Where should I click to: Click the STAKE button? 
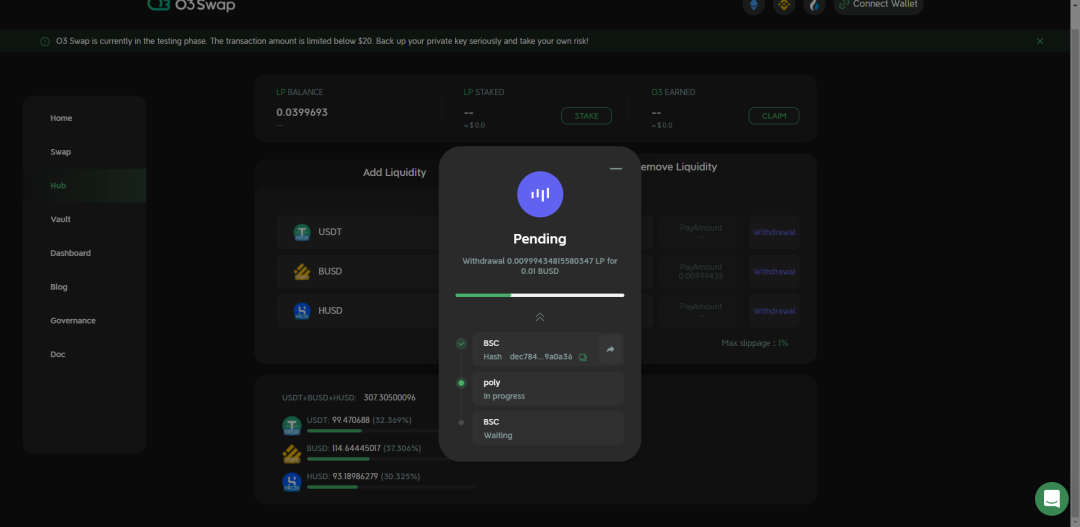(x=586, y=116)
